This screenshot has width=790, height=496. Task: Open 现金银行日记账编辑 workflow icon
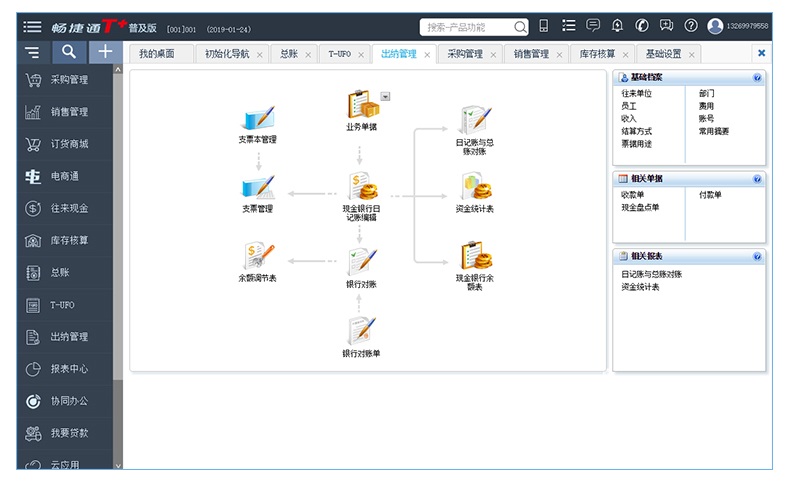(361, 187)
